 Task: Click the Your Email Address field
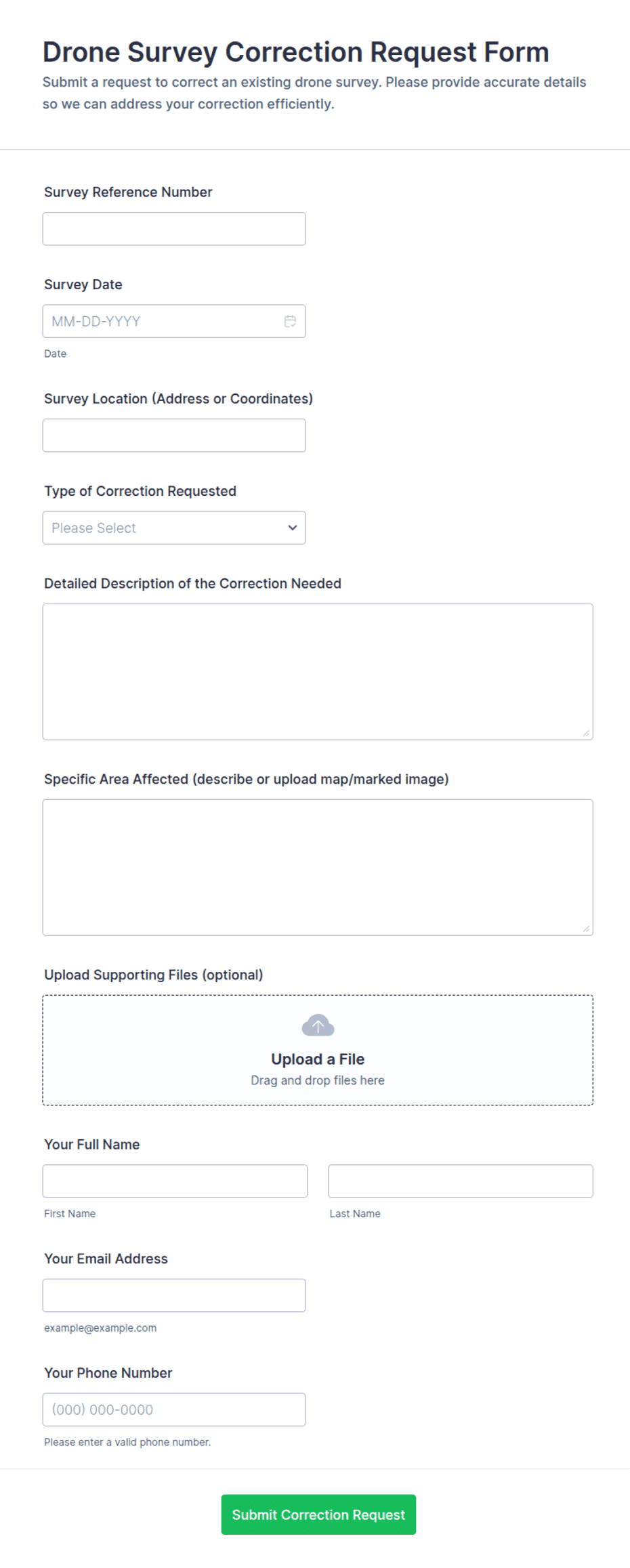tap(174, 1295)
